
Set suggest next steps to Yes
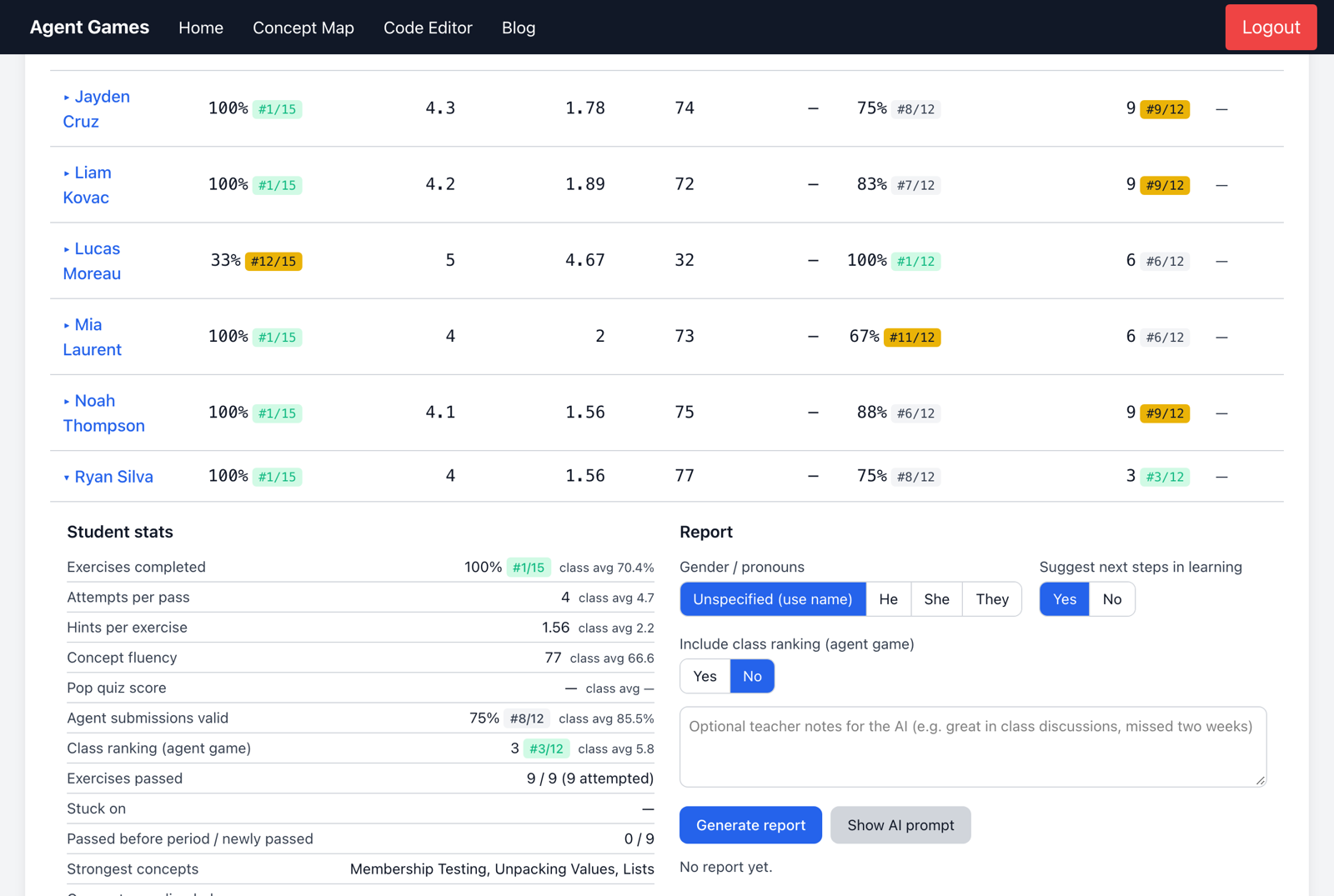click(1065, 599)
